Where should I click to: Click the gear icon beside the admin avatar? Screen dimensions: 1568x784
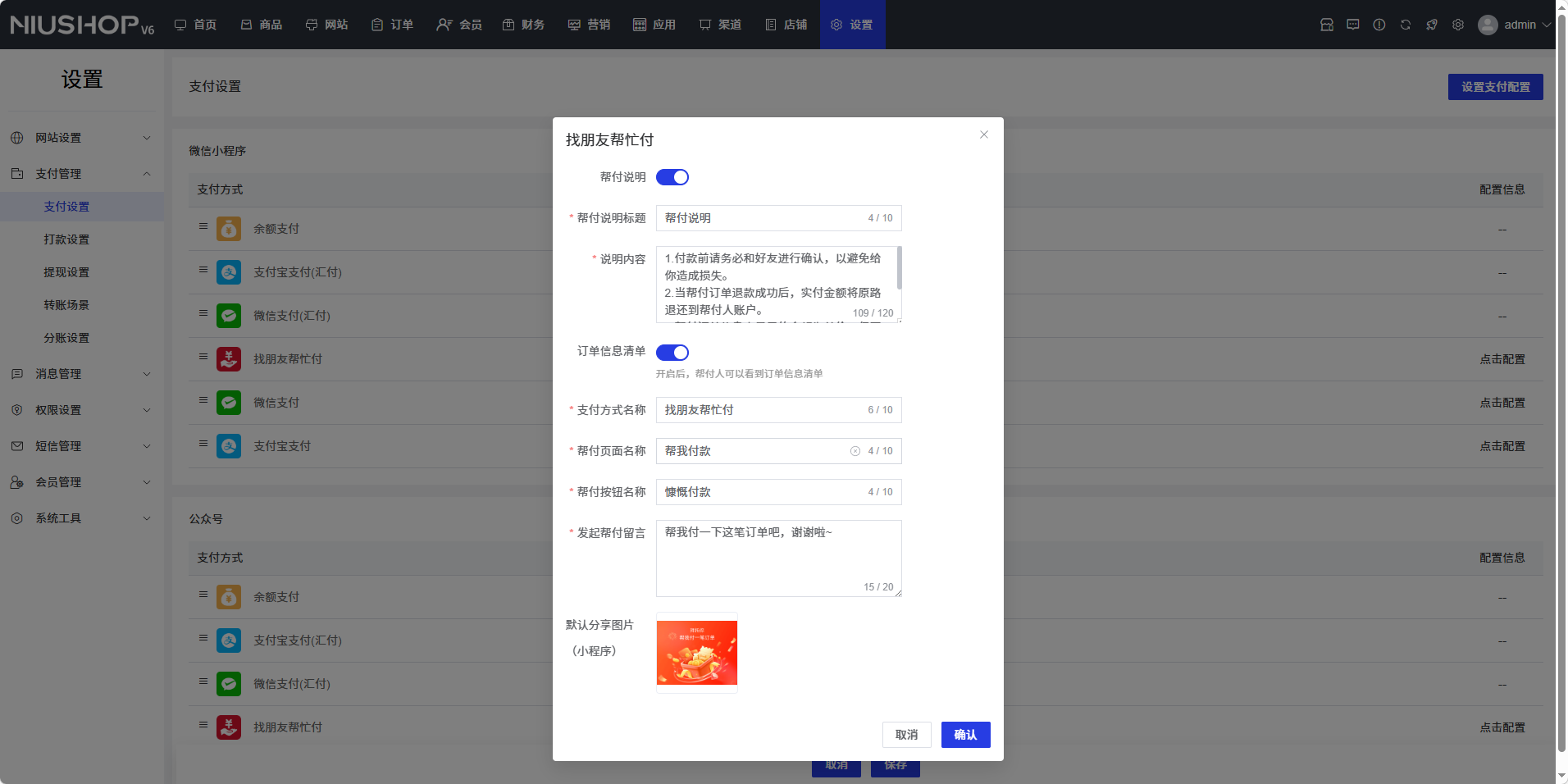click(1458, 25)
